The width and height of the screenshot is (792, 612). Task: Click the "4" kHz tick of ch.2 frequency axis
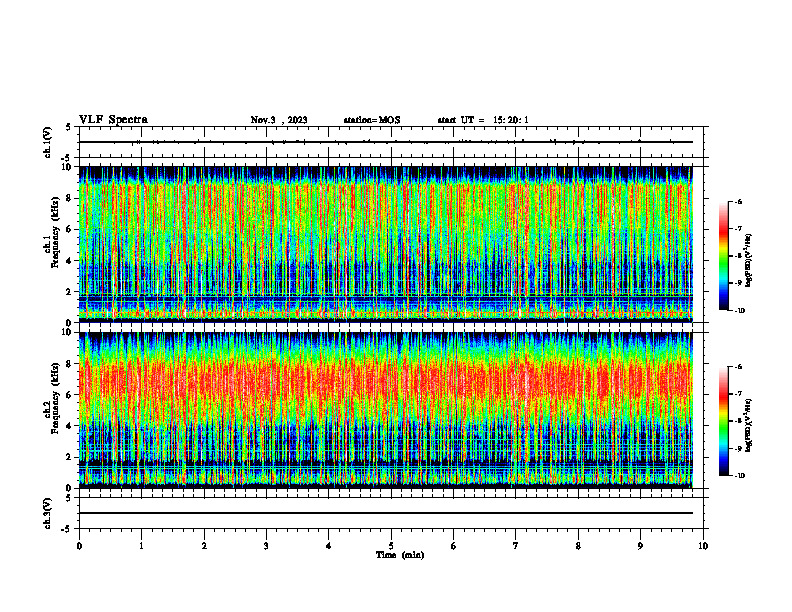70,426
